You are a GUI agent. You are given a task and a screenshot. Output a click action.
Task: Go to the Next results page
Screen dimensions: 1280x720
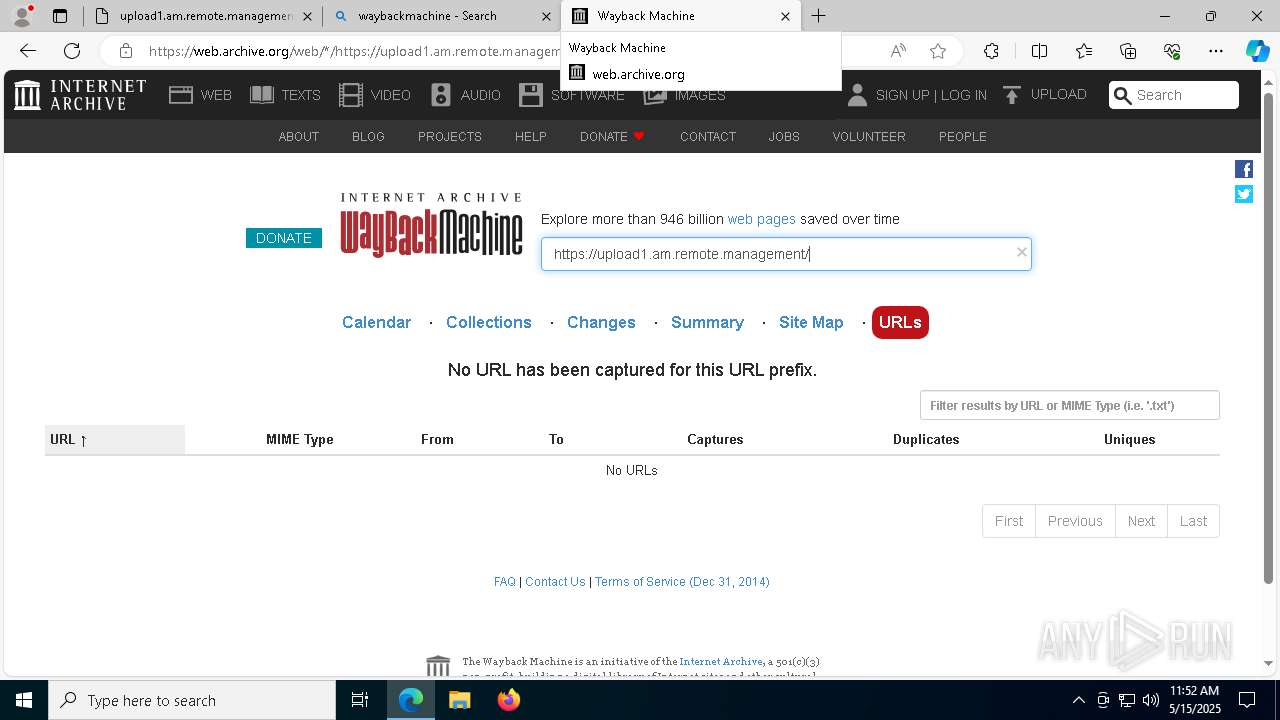coord(1141,521)
